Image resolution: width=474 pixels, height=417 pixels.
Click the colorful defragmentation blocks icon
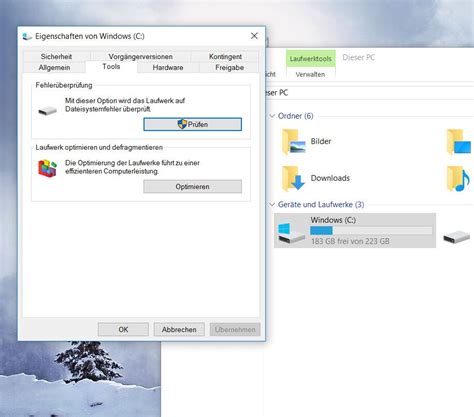[x=47, y=168]
